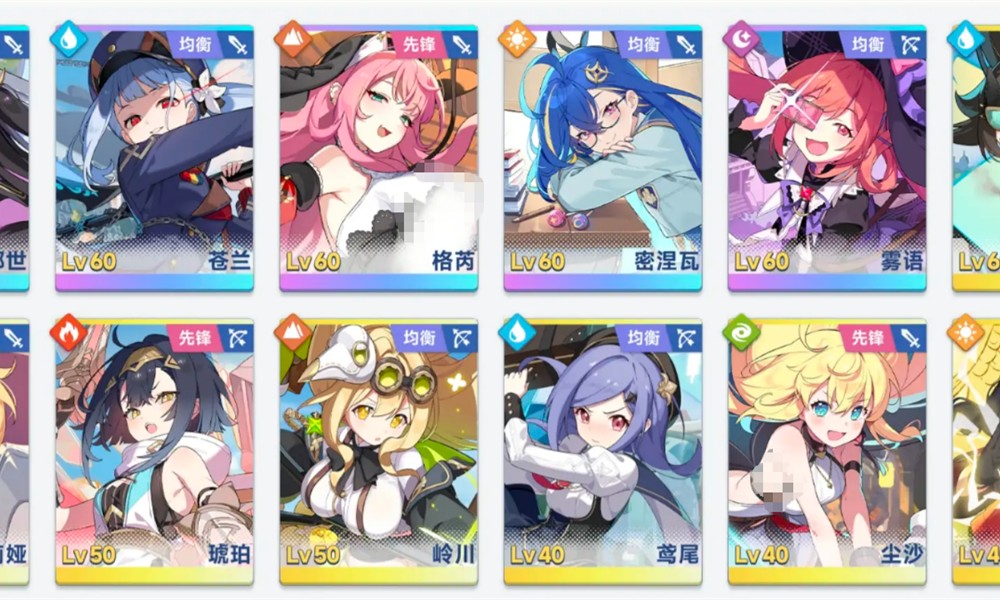The image size is (1000, 600).
Task: Click the moon dark icon on 雾语's card
Action: (x=742, y=39)
